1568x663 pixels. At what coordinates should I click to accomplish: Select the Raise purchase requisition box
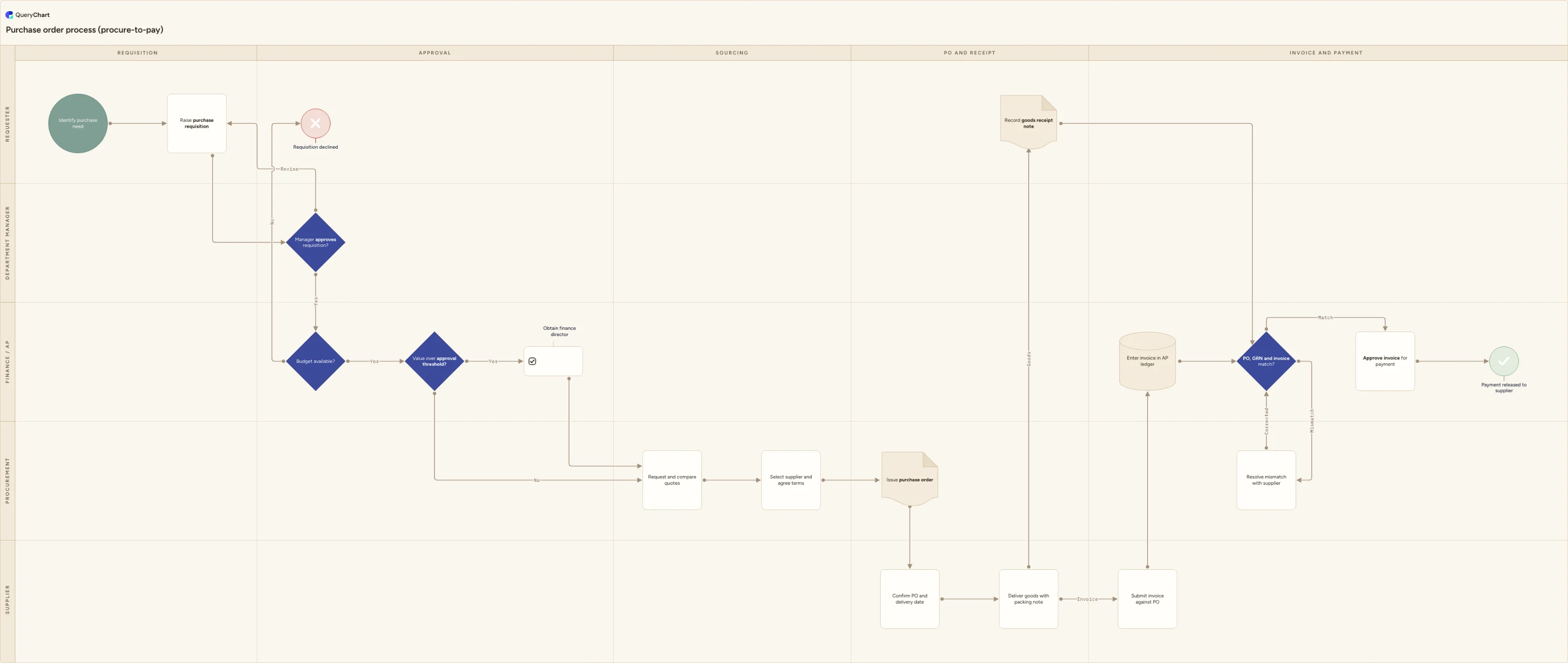(197, 123)
